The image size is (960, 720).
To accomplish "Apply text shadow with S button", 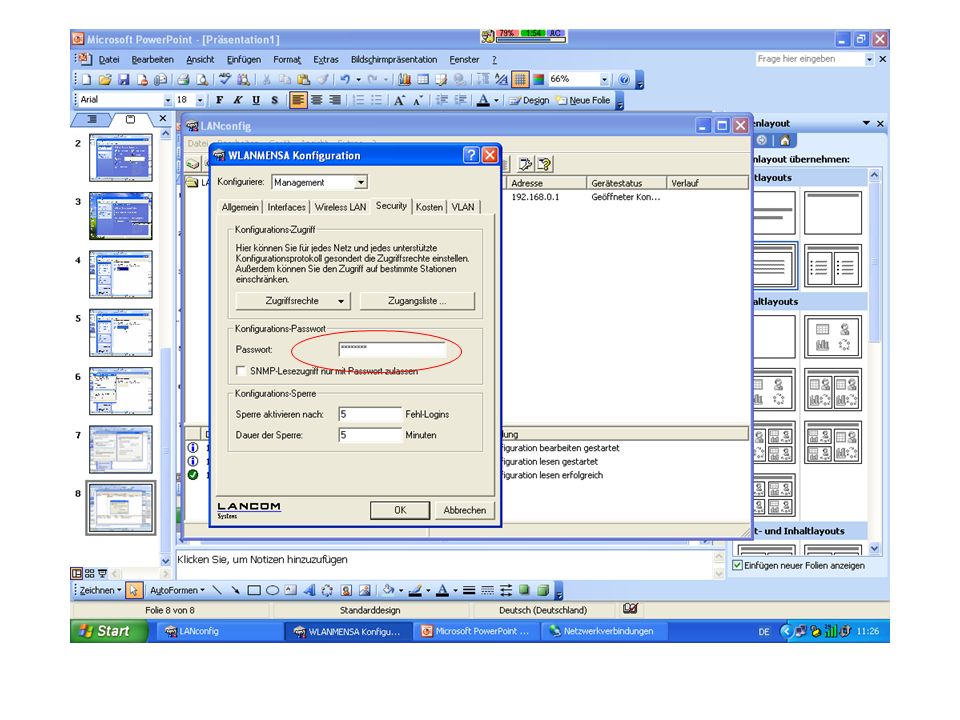I will tap(274, 100).
